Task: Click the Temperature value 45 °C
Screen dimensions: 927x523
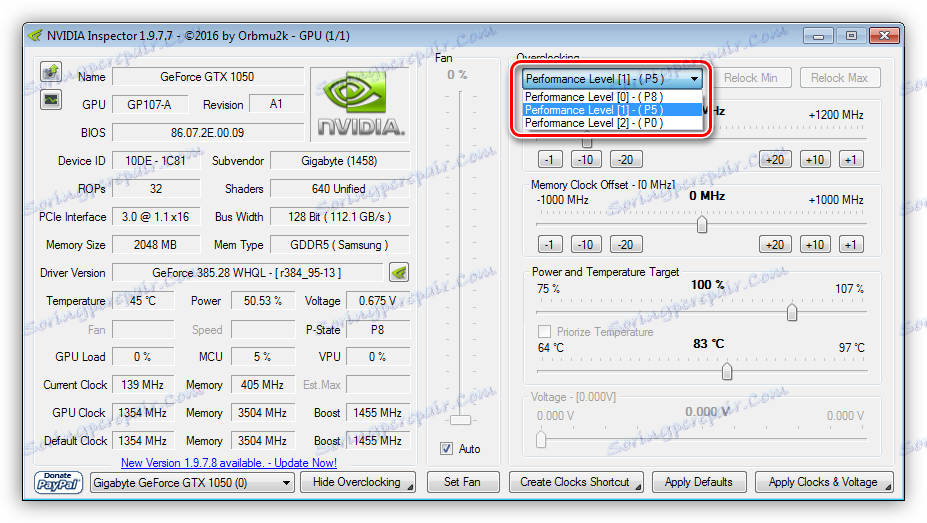Action: coord(143,301)
